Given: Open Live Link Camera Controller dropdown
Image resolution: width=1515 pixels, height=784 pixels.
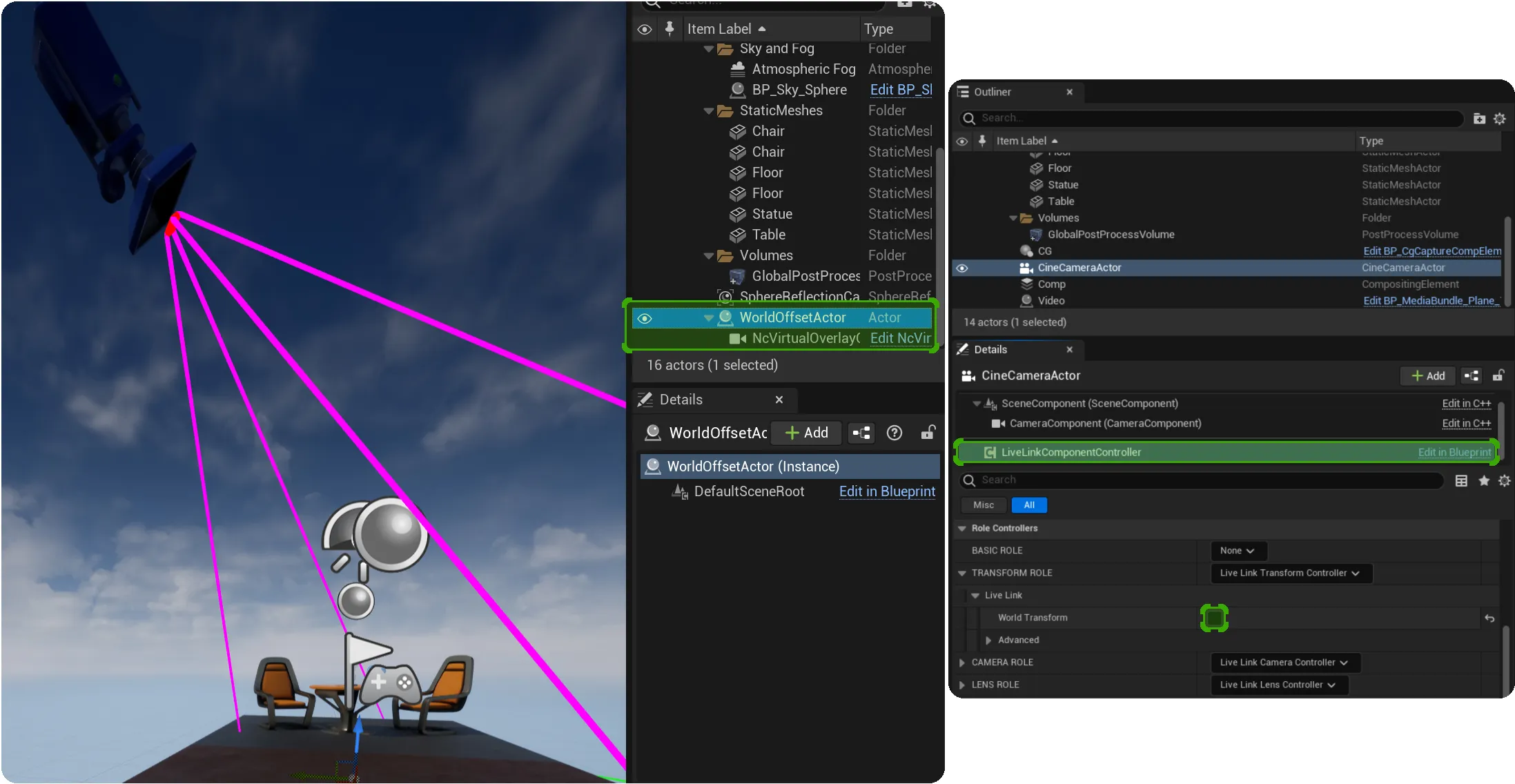Looking at the screenshot, I should coord(1285,663).
